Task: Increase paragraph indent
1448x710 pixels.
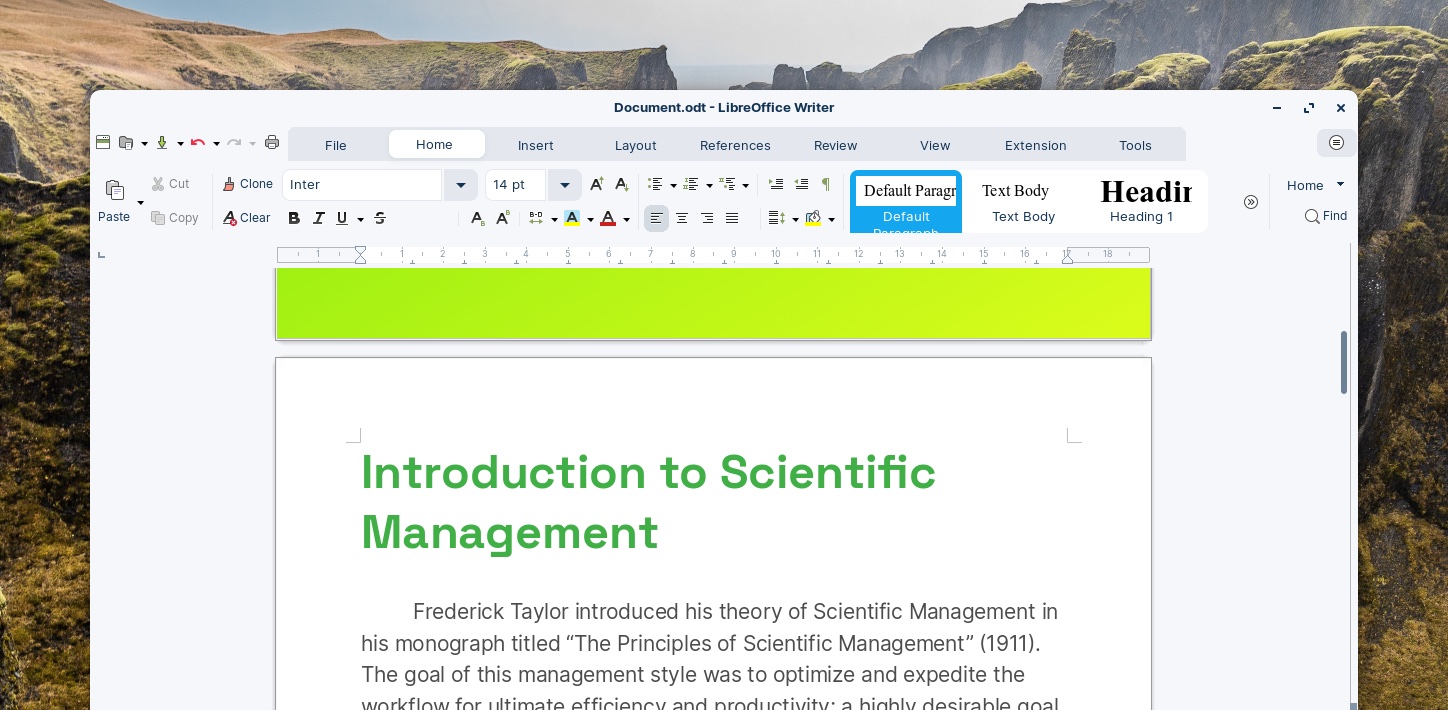Action: coord(776,184)
